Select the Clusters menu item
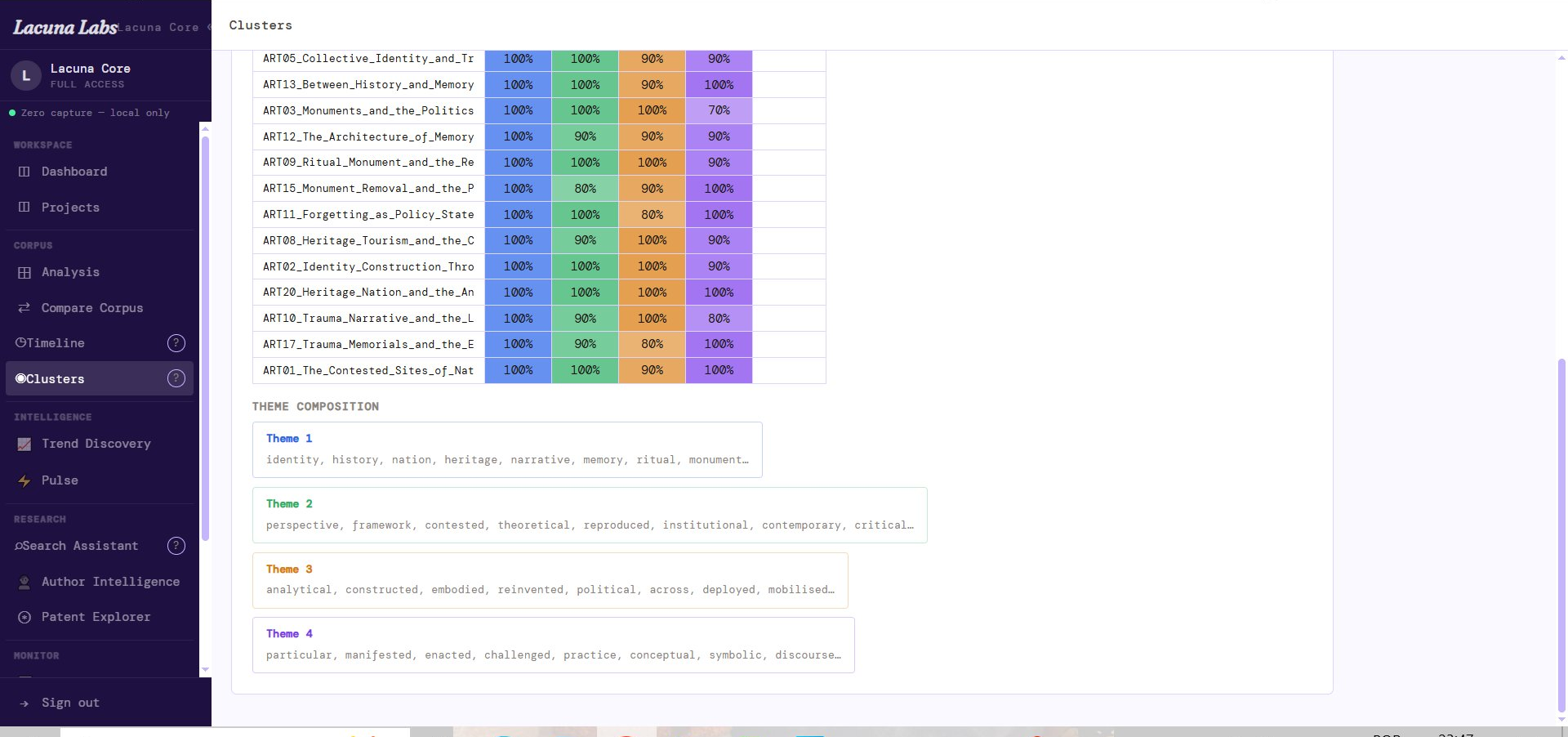This screenshot has height=737, width=1568. [100, 378]
